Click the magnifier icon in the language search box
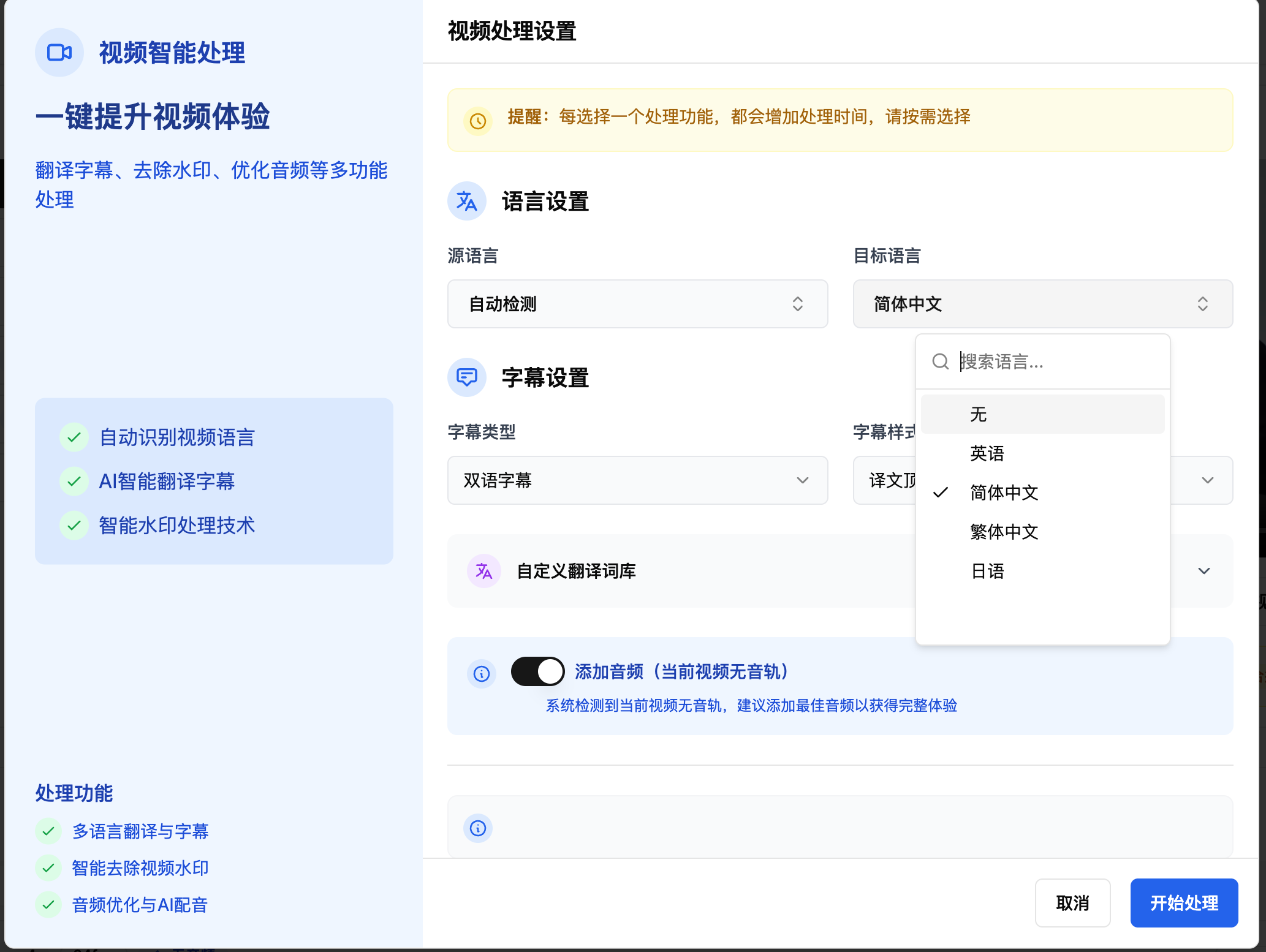The width and height of the screenshot is (1266, 952). [x=941, y=362]
